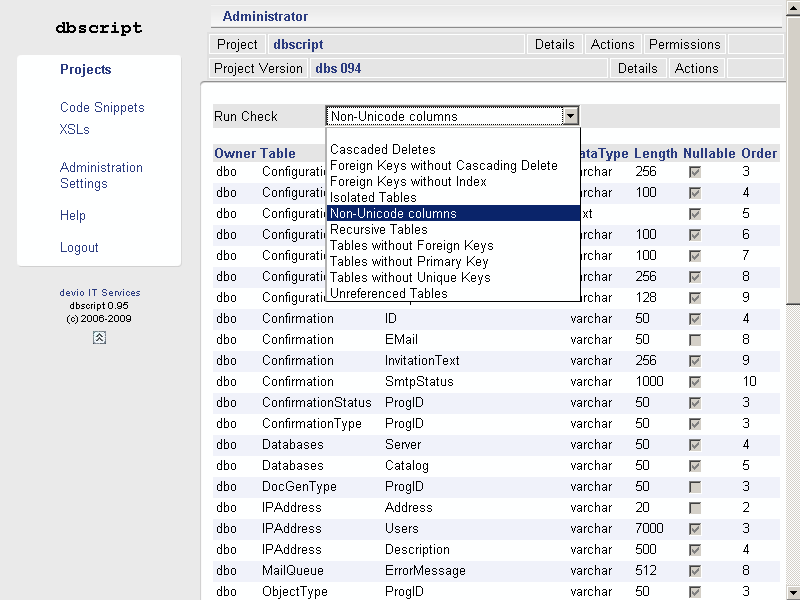Click the Run Check combo box field
800x600 pixels.
click(453, 116)
